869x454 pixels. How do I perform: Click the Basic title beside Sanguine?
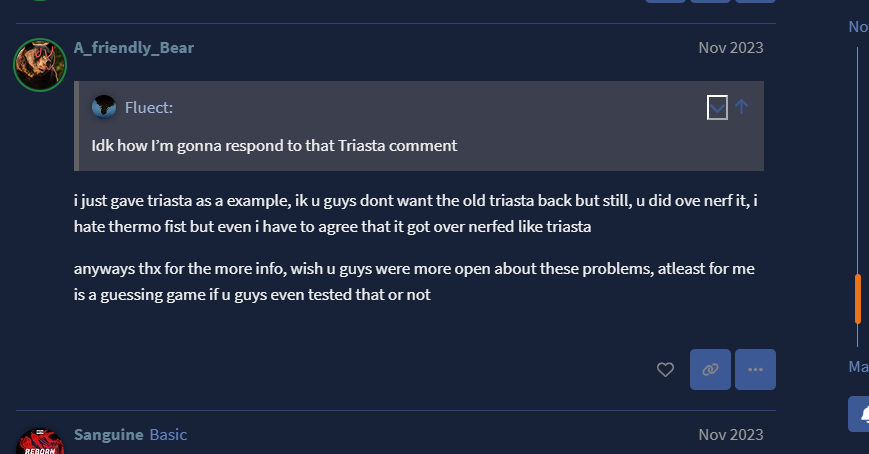(168, 434)
